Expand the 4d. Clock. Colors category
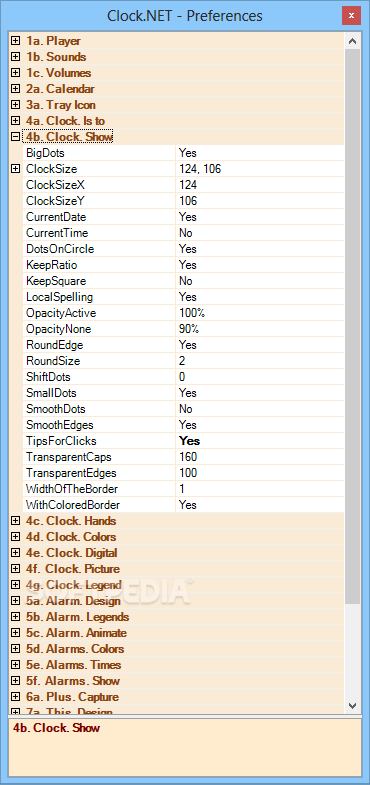Viewport: 370px width, 785px height. (16, 537)
